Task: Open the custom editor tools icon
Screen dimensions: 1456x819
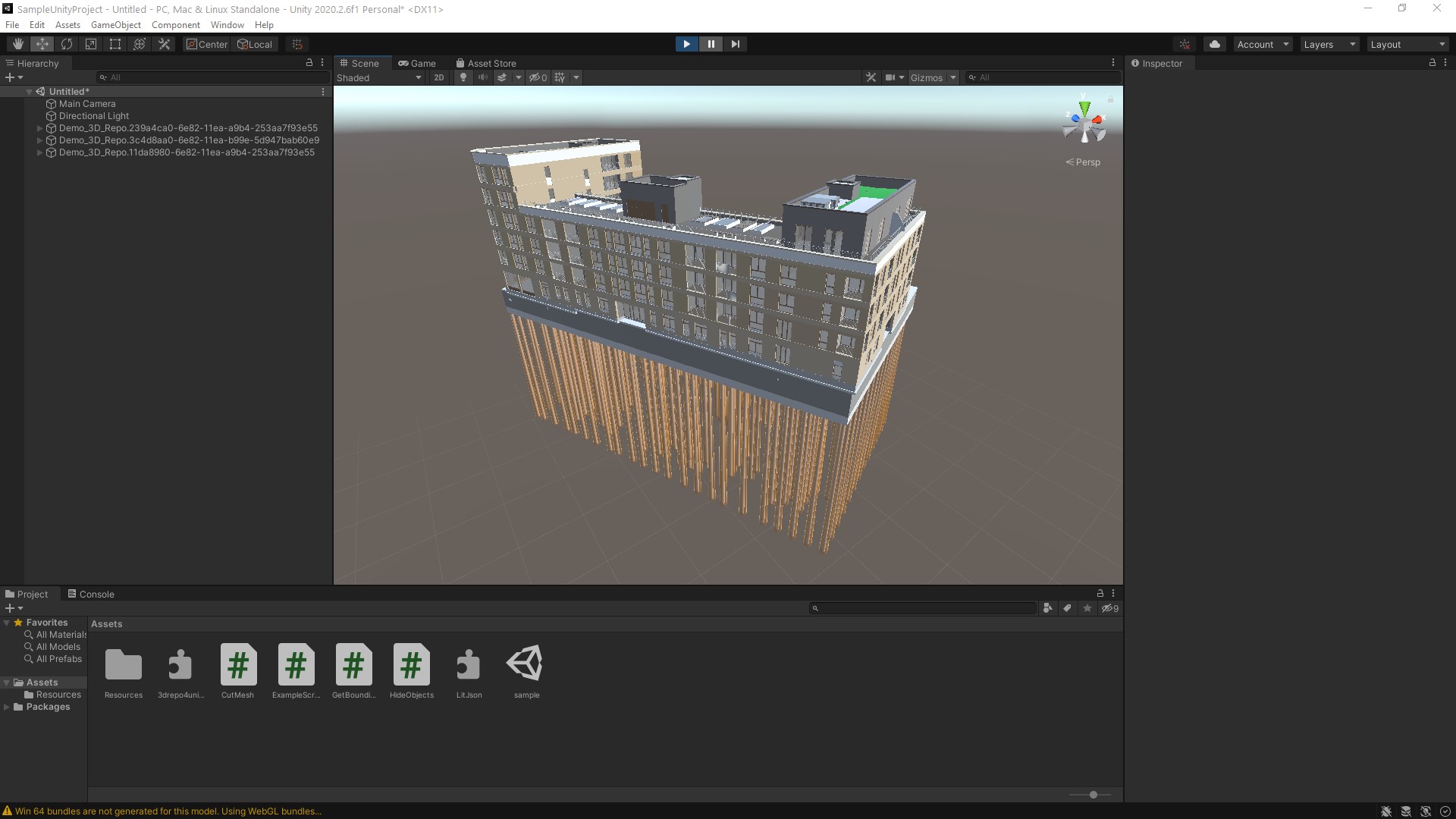Action: [x=164, y=43]
